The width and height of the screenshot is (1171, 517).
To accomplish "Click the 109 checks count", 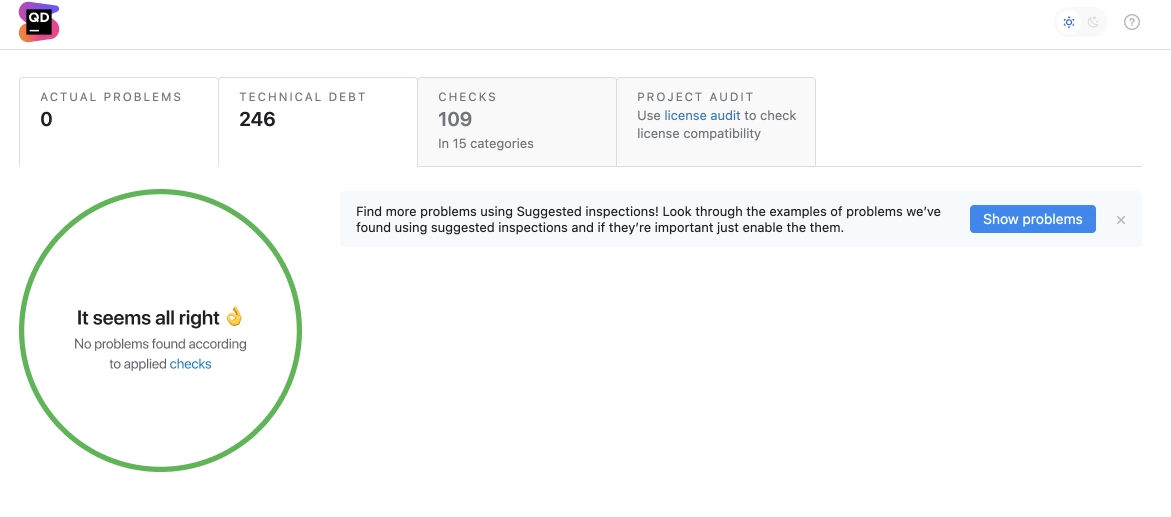I will click(x=455, y=120).
